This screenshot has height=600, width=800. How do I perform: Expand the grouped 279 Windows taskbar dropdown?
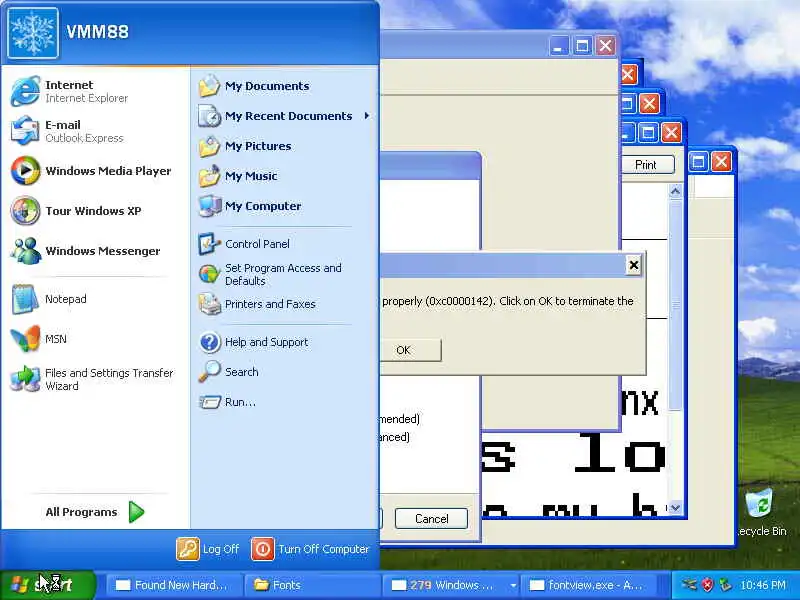click(513, 585)
